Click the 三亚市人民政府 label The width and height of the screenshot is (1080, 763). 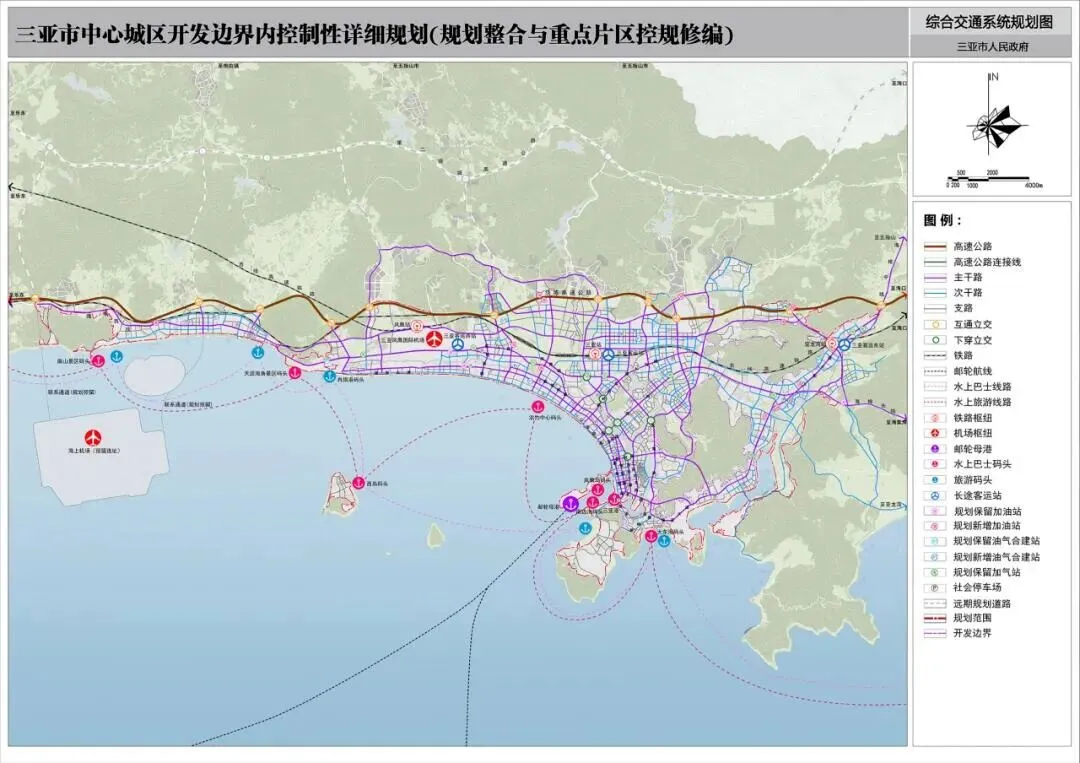click(993, 48)
